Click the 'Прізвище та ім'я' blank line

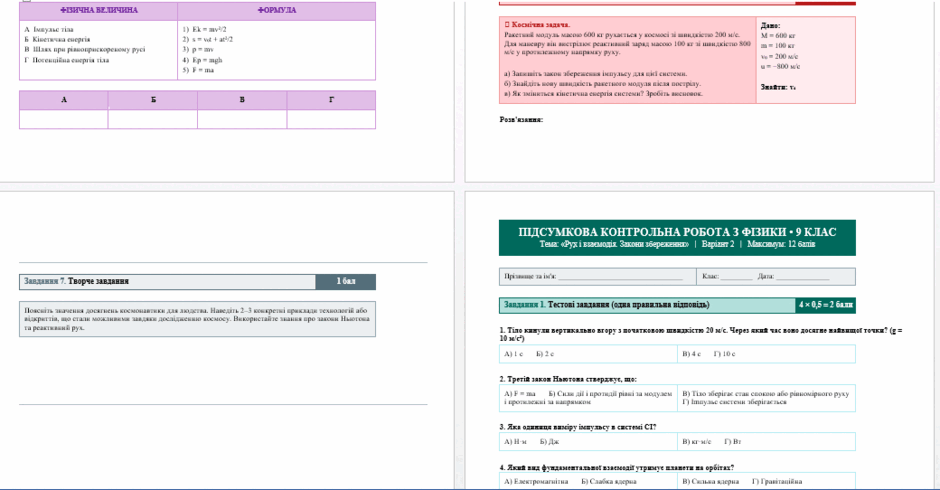point(620,277)
